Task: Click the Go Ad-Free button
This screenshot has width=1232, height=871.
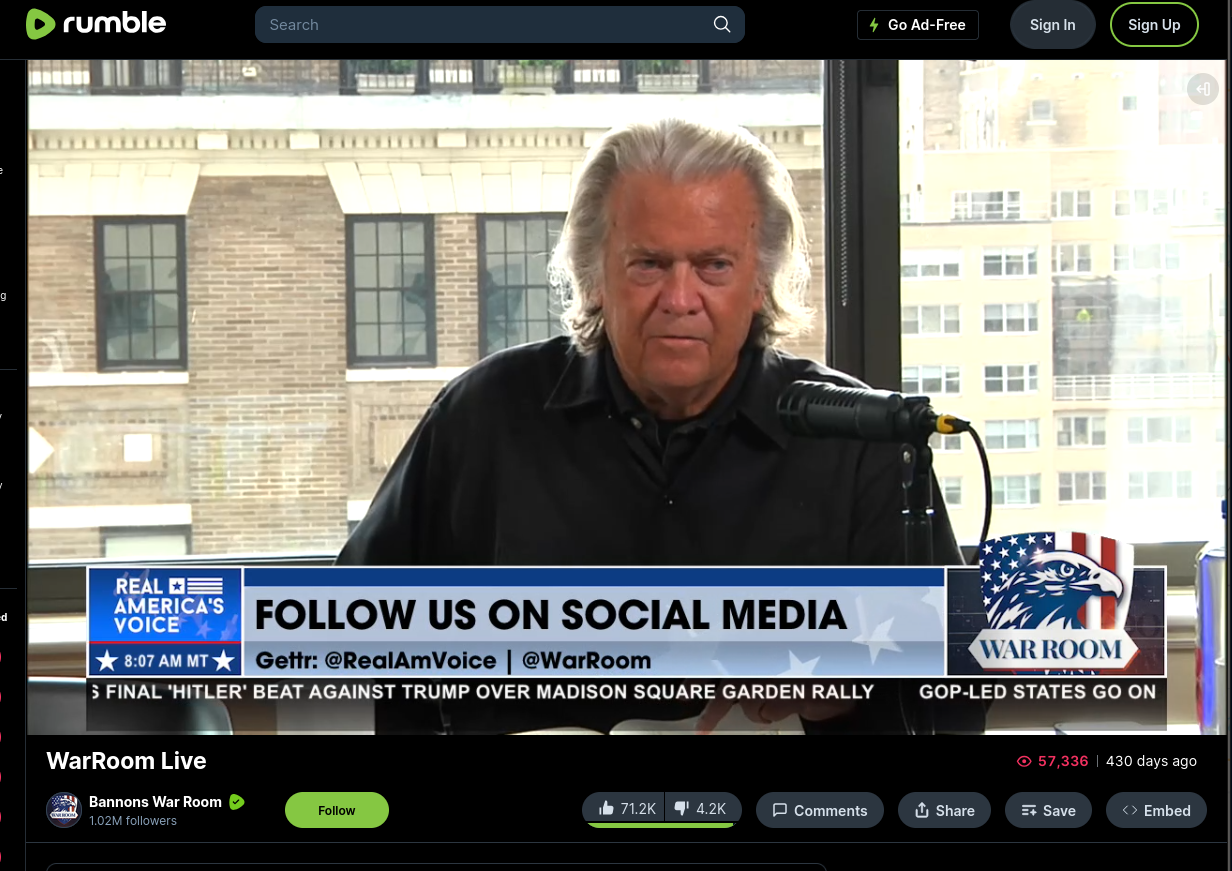Action: pyautogui.click(x=917, y=25)
